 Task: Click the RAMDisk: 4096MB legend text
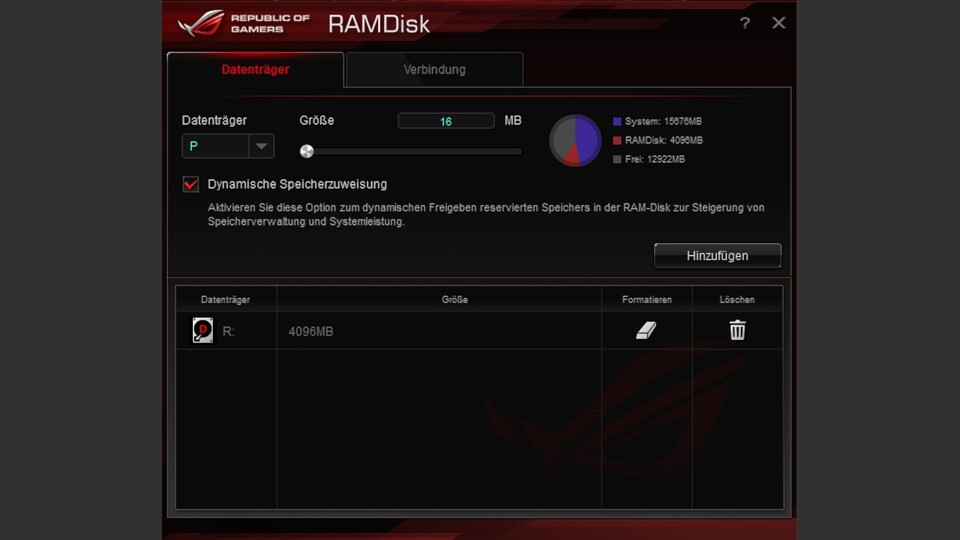[x=664, y=140]
